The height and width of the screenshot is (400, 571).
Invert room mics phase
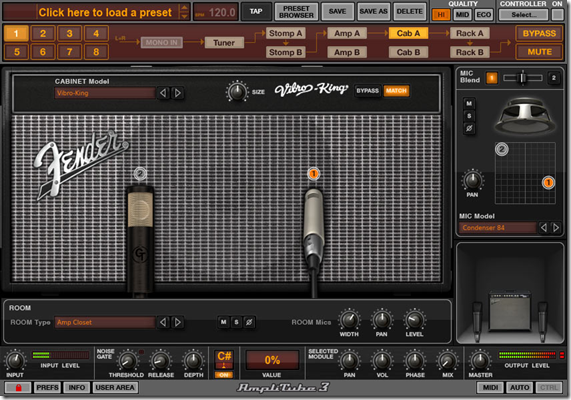(x=249, y=322)
